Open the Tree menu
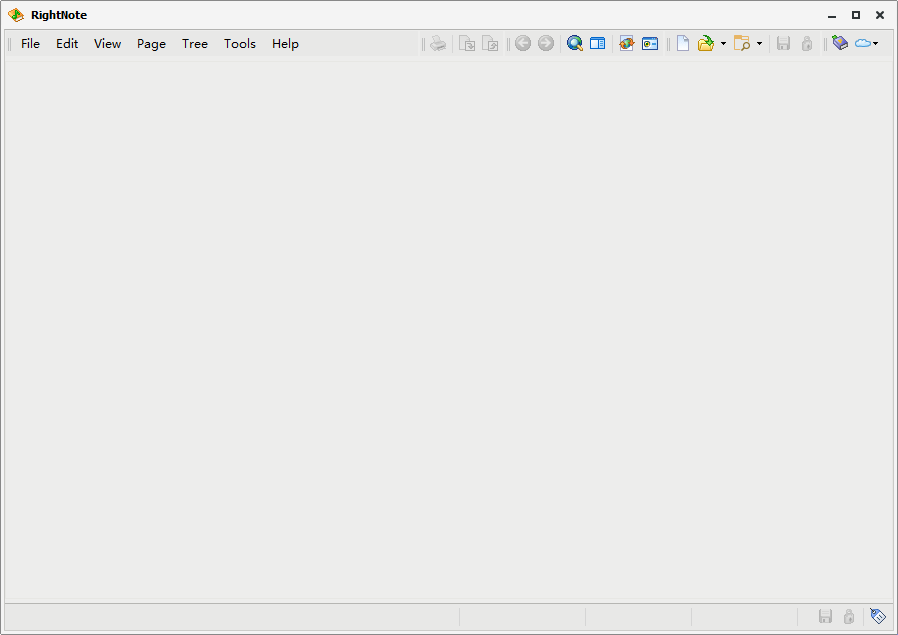 (x=195, y=44)
